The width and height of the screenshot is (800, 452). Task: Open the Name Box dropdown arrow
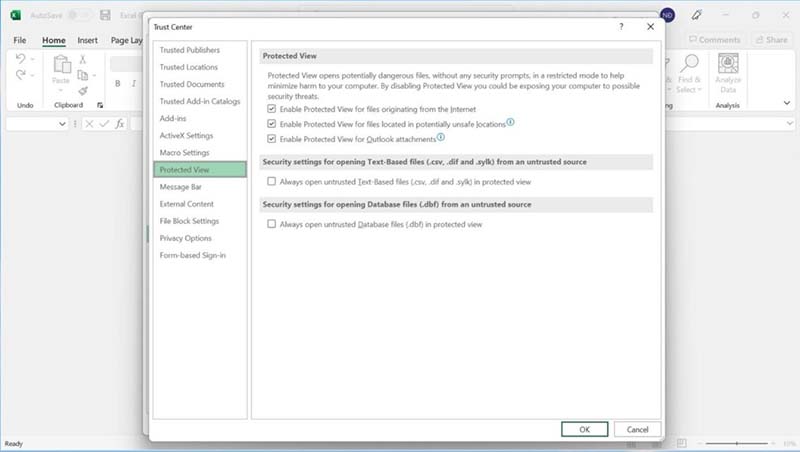click(62, 123)
